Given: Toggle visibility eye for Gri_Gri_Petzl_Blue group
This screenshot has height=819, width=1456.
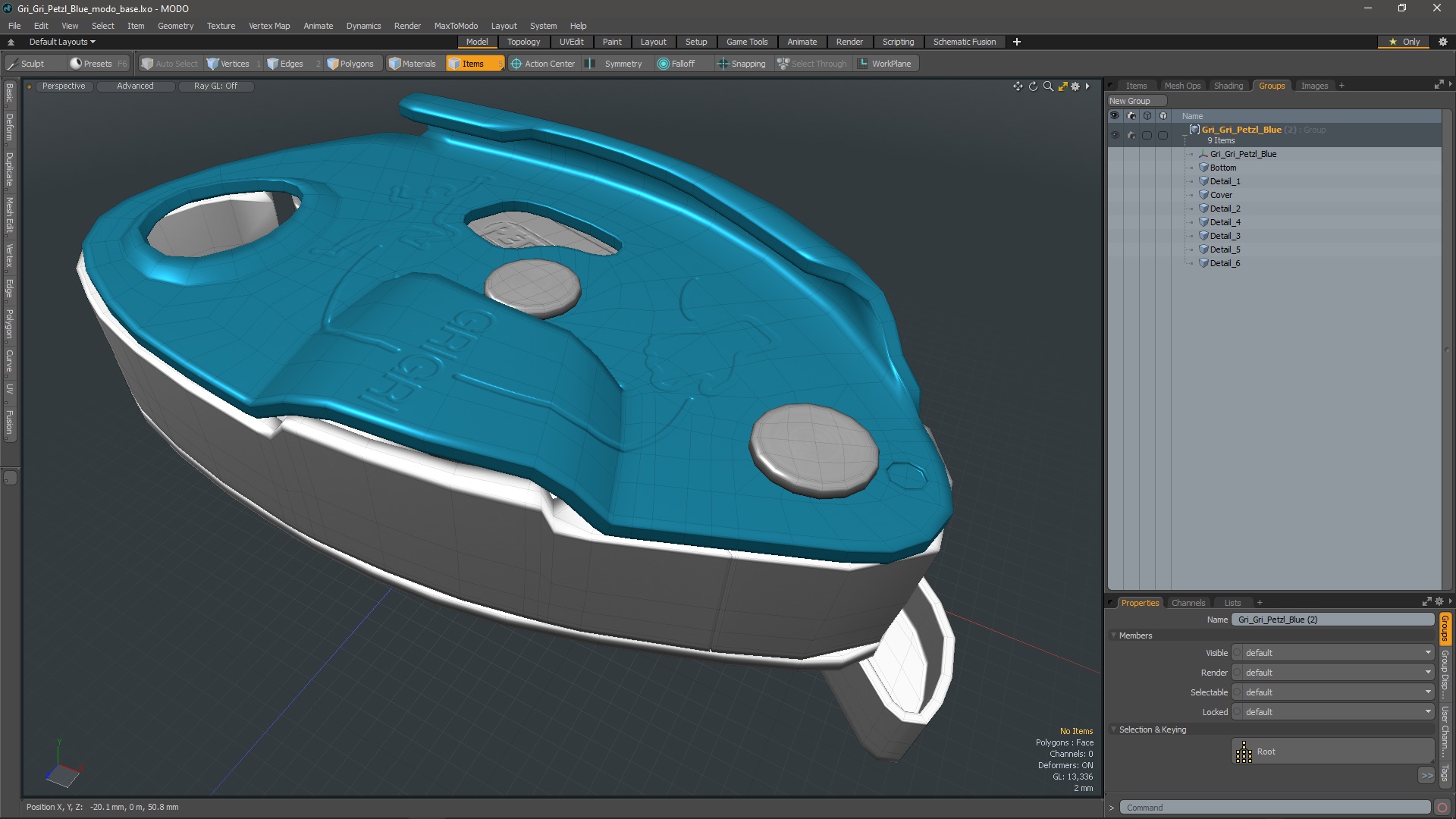Looking at the screenshot, I should tap(1115, 135).
